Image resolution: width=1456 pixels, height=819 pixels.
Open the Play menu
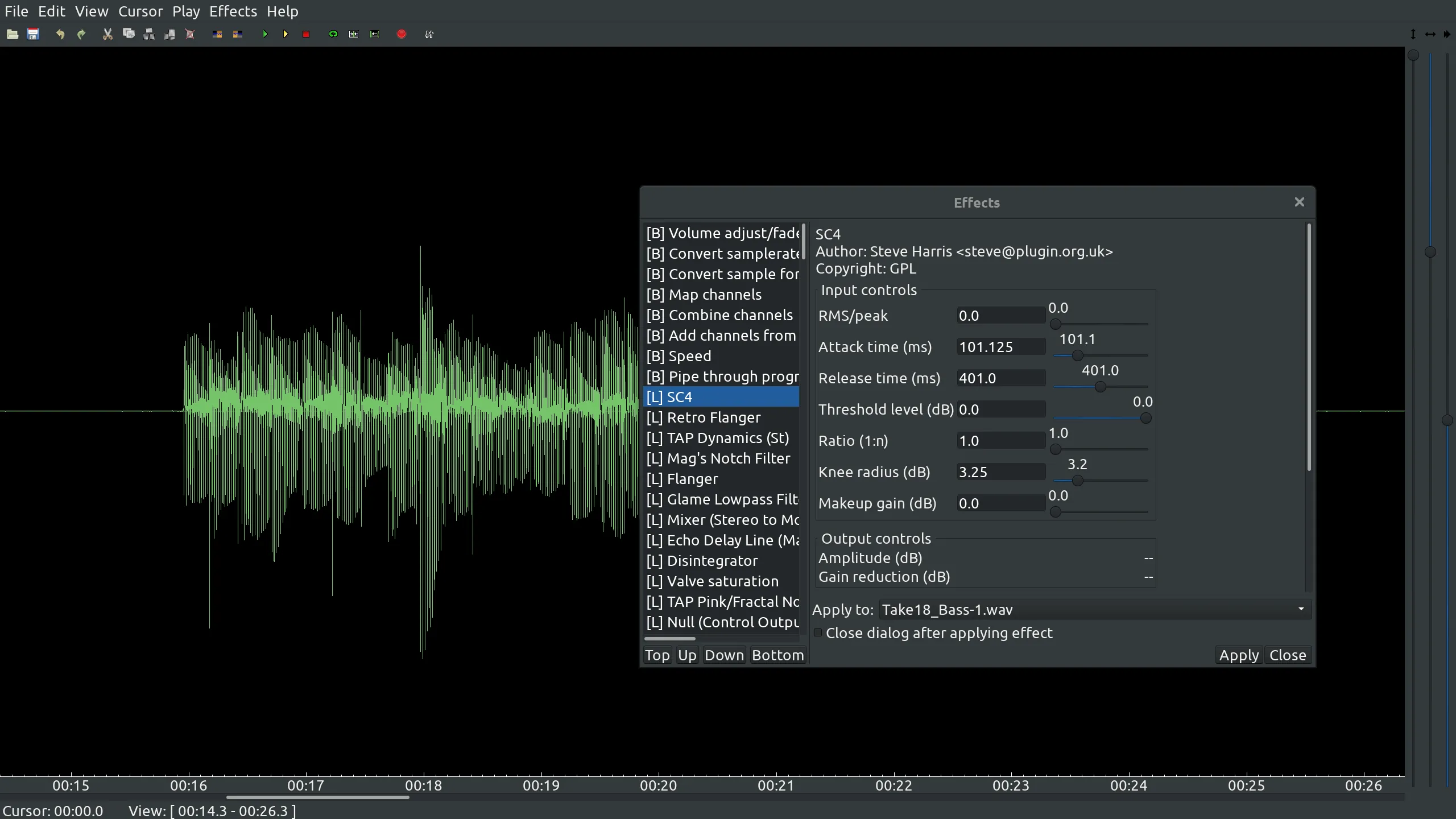tap(186, 11)
